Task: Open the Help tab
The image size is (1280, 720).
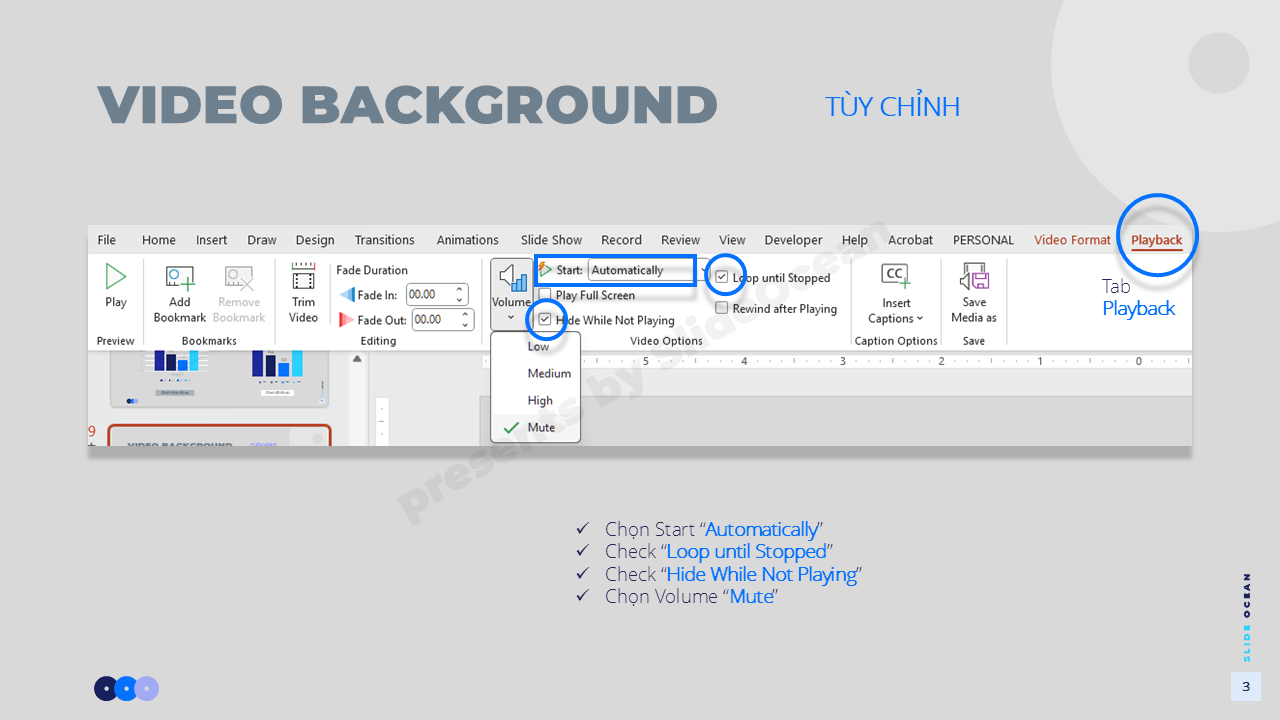Action: pos(855,240)
